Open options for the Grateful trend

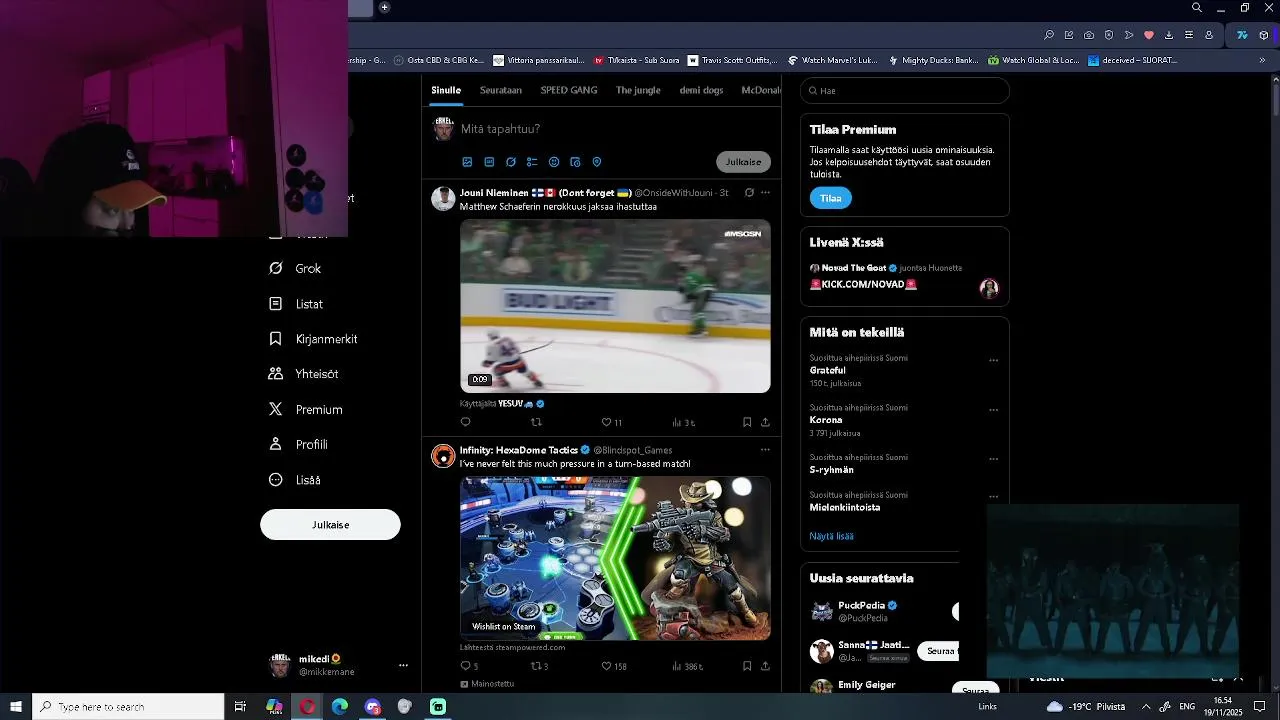[x=993, y=360]
